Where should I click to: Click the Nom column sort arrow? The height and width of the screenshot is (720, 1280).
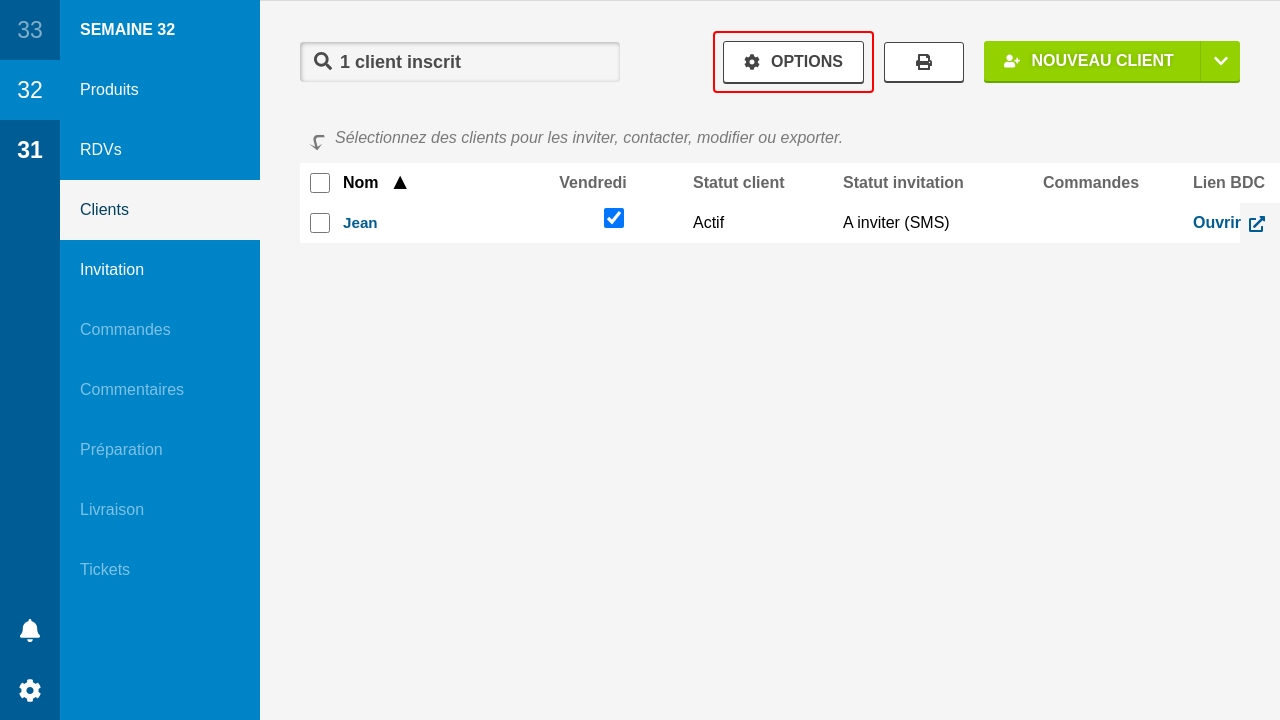click(x=400, y=183)
